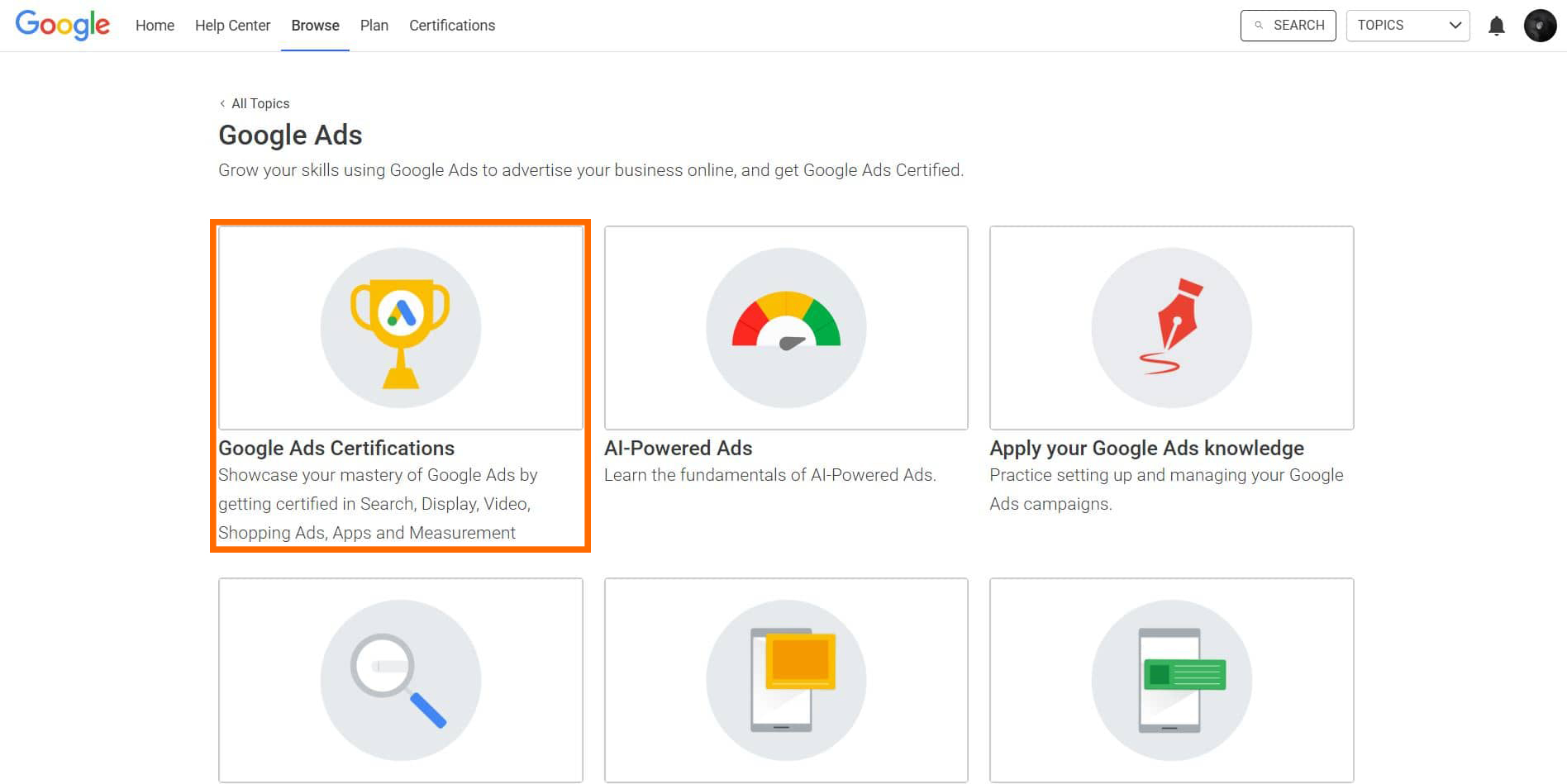Select the Browse tab
Image resolution: width=1567 pixels, height=784 pixels.
315,26
